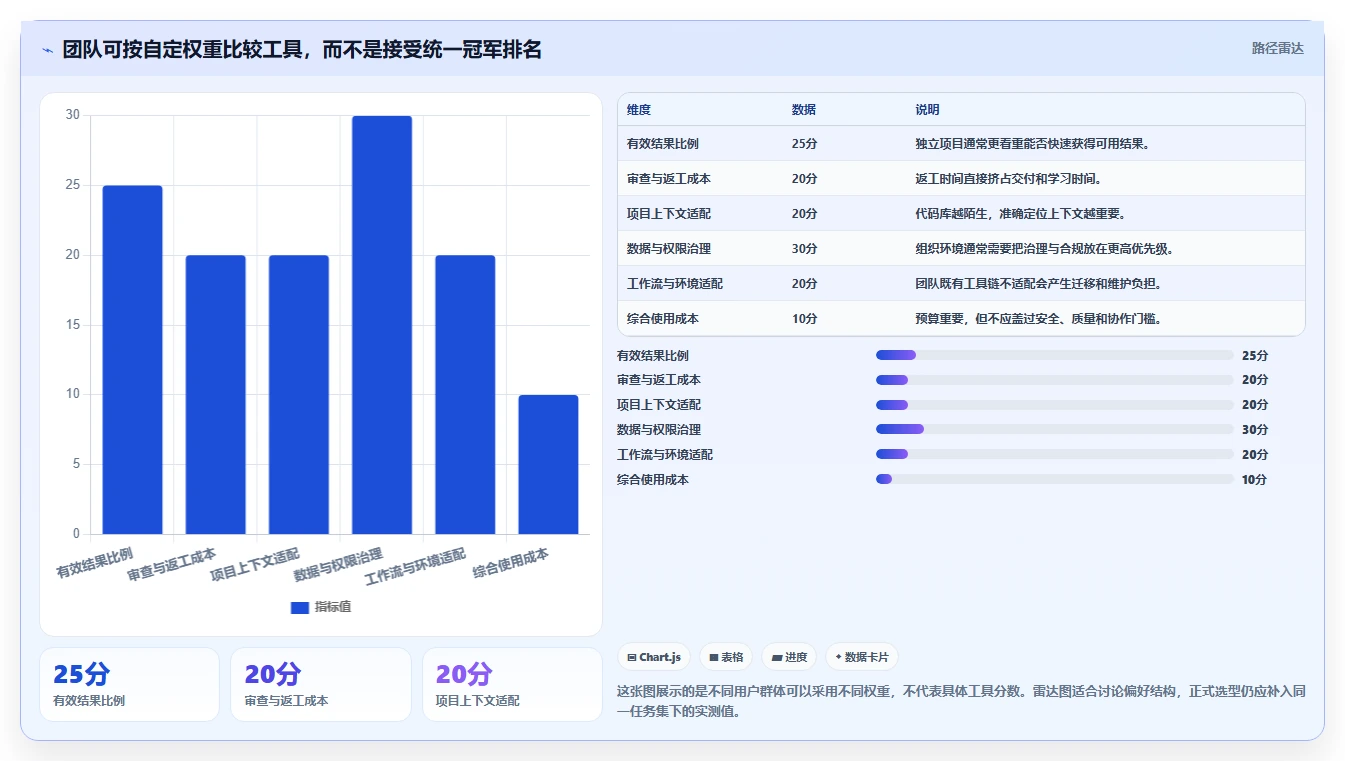Select the 综合使用成本 table cell
The height and width of the screenshot is (761, 1345).
(663, 319)
